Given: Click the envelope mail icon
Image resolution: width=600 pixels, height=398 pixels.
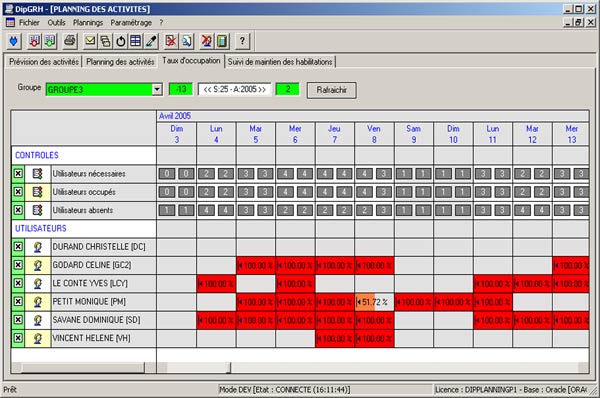Looking at the screenshot, I should (x=90, y=41).
